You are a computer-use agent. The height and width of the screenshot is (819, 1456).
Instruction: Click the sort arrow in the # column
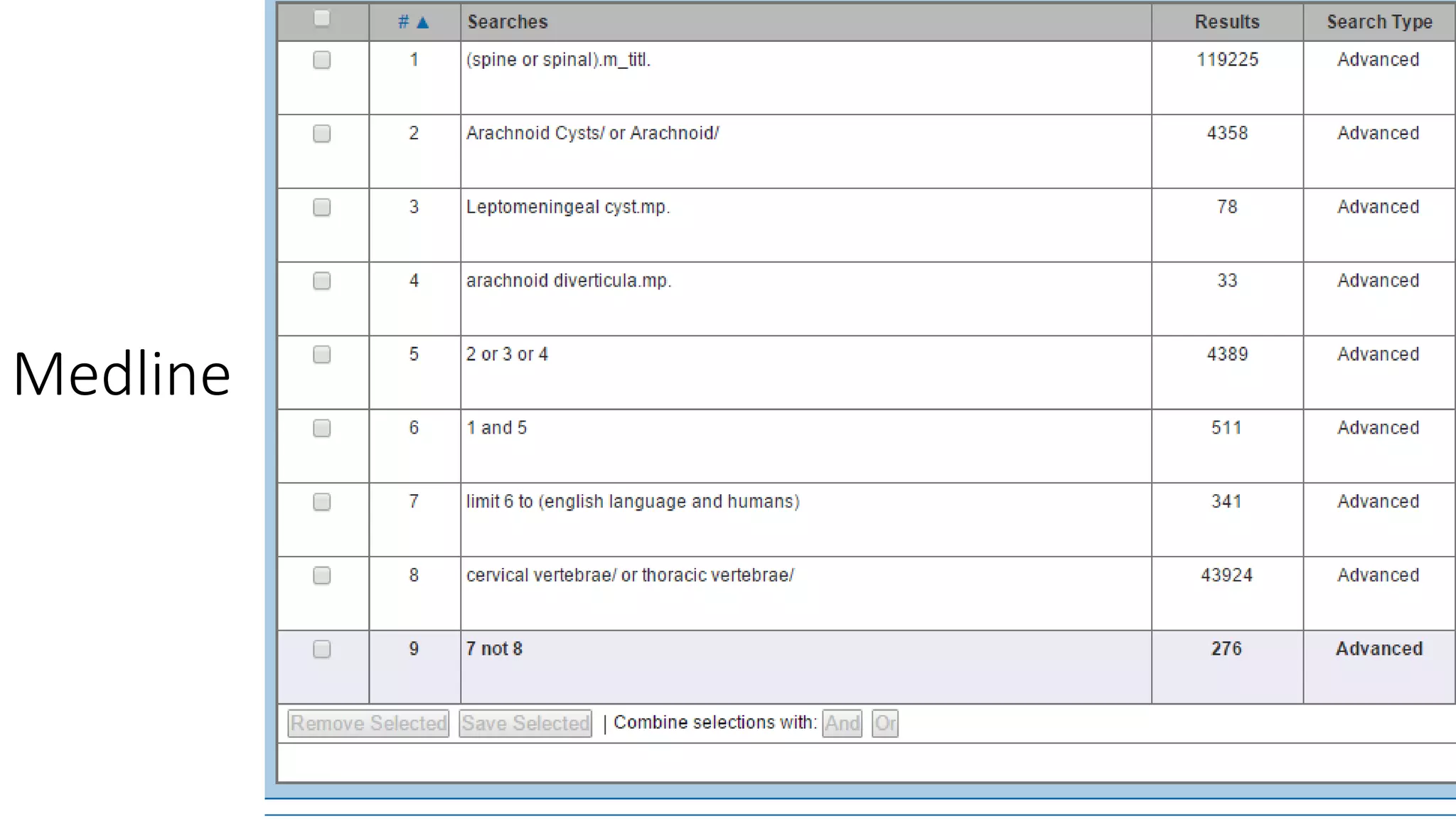422,23
